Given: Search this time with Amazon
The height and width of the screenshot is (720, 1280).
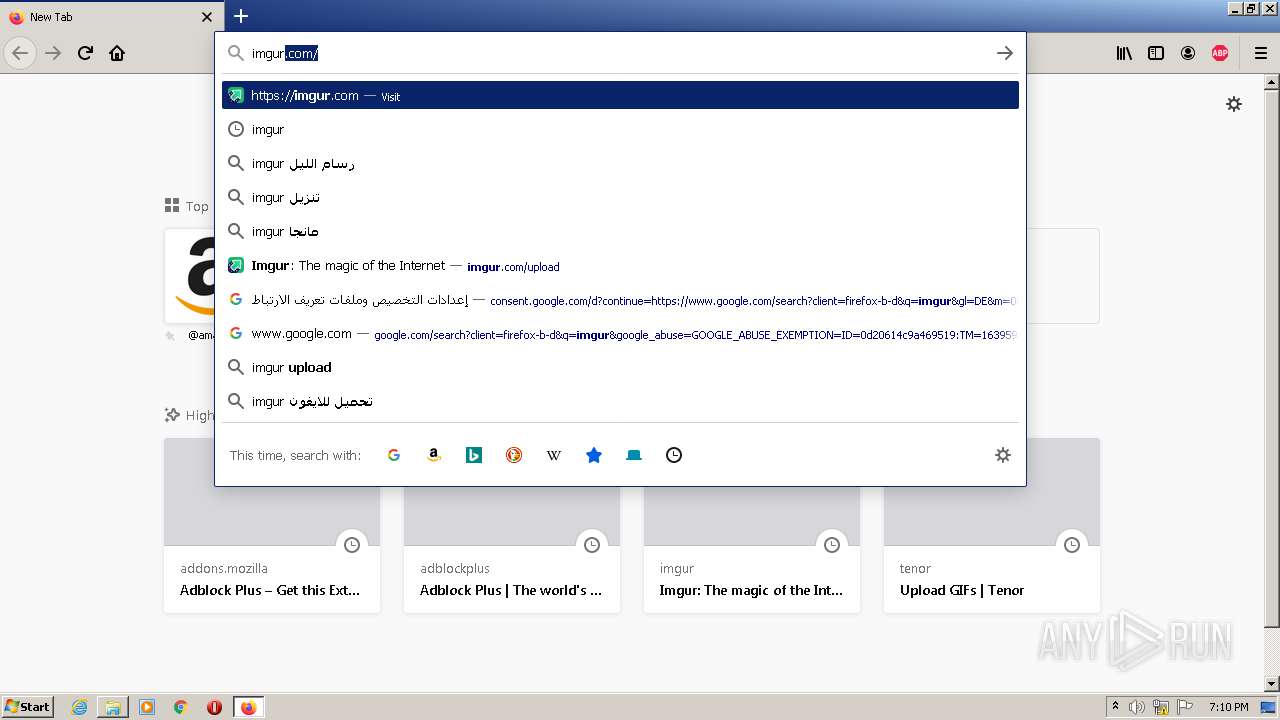Looking at the screenshot, I should (x=434, y=455).
